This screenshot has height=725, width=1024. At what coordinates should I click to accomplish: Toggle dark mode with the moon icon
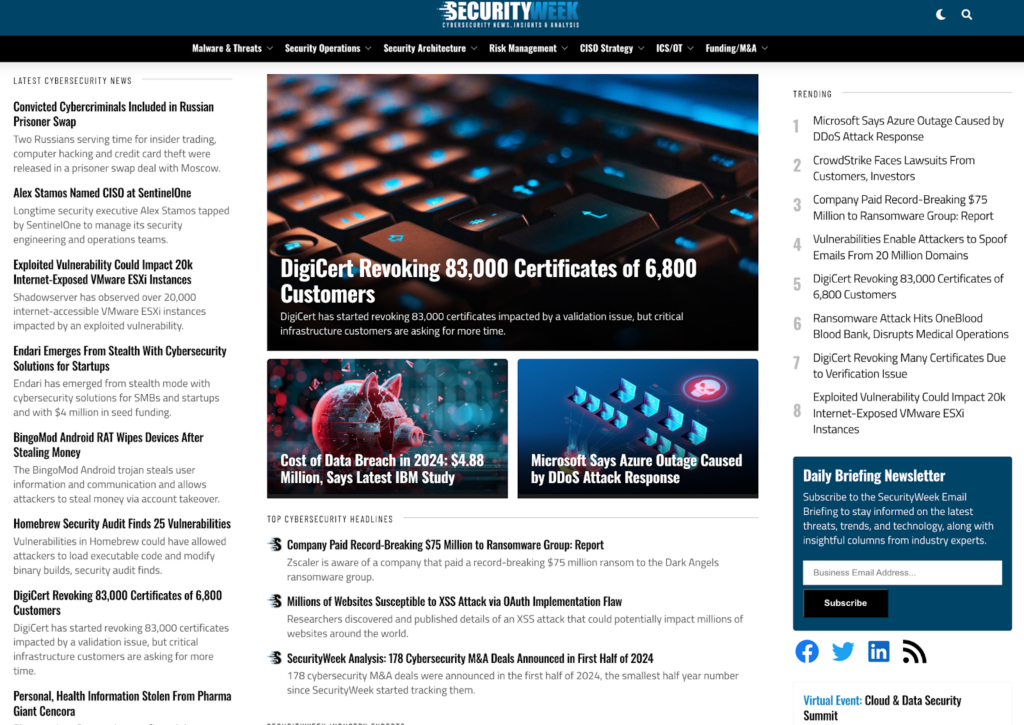pyautogui.click(x=939, y=15)
